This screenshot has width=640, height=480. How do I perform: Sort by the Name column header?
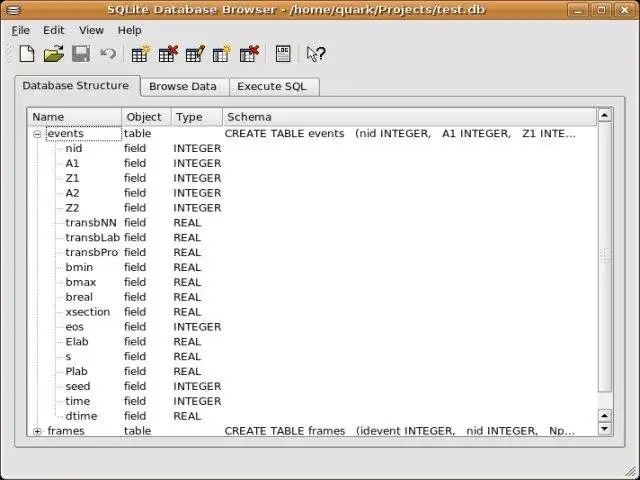click(75, 117)
